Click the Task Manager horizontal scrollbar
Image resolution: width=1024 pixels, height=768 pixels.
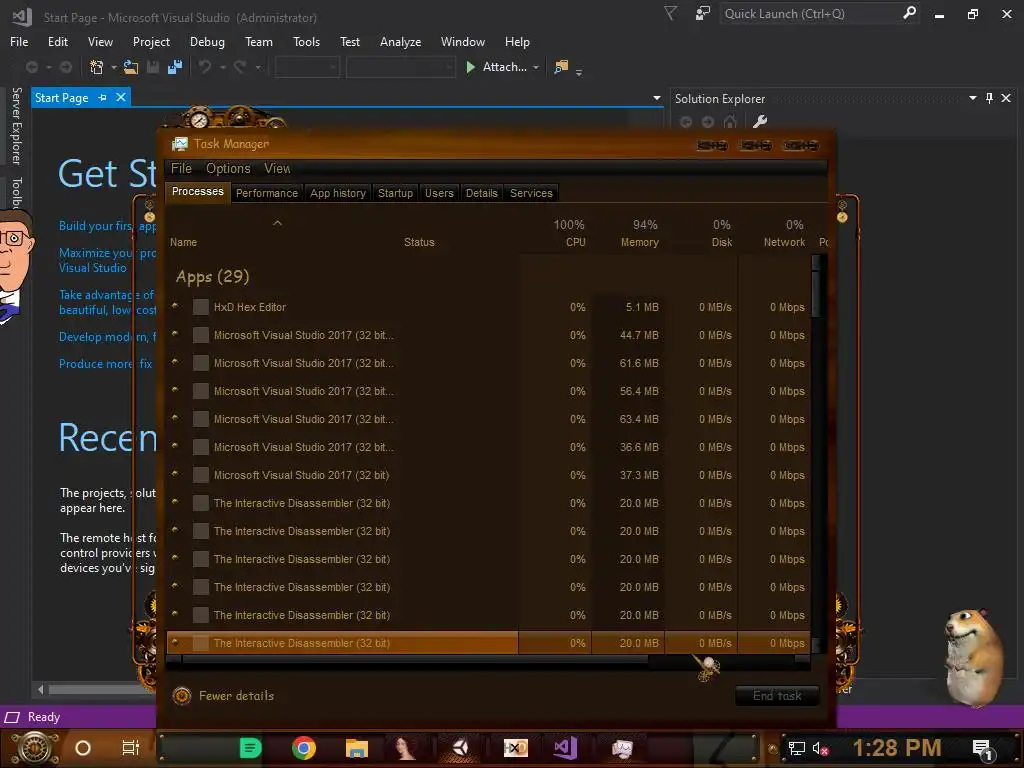415,660
